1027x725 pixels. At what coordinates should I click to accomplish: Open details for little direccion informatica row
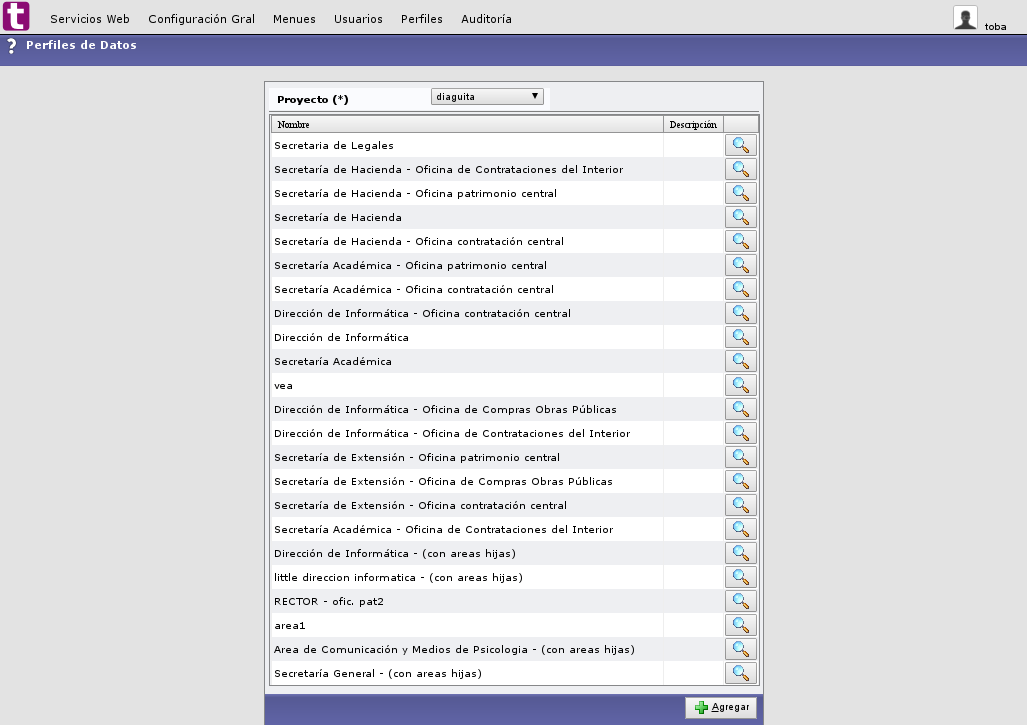740,576
